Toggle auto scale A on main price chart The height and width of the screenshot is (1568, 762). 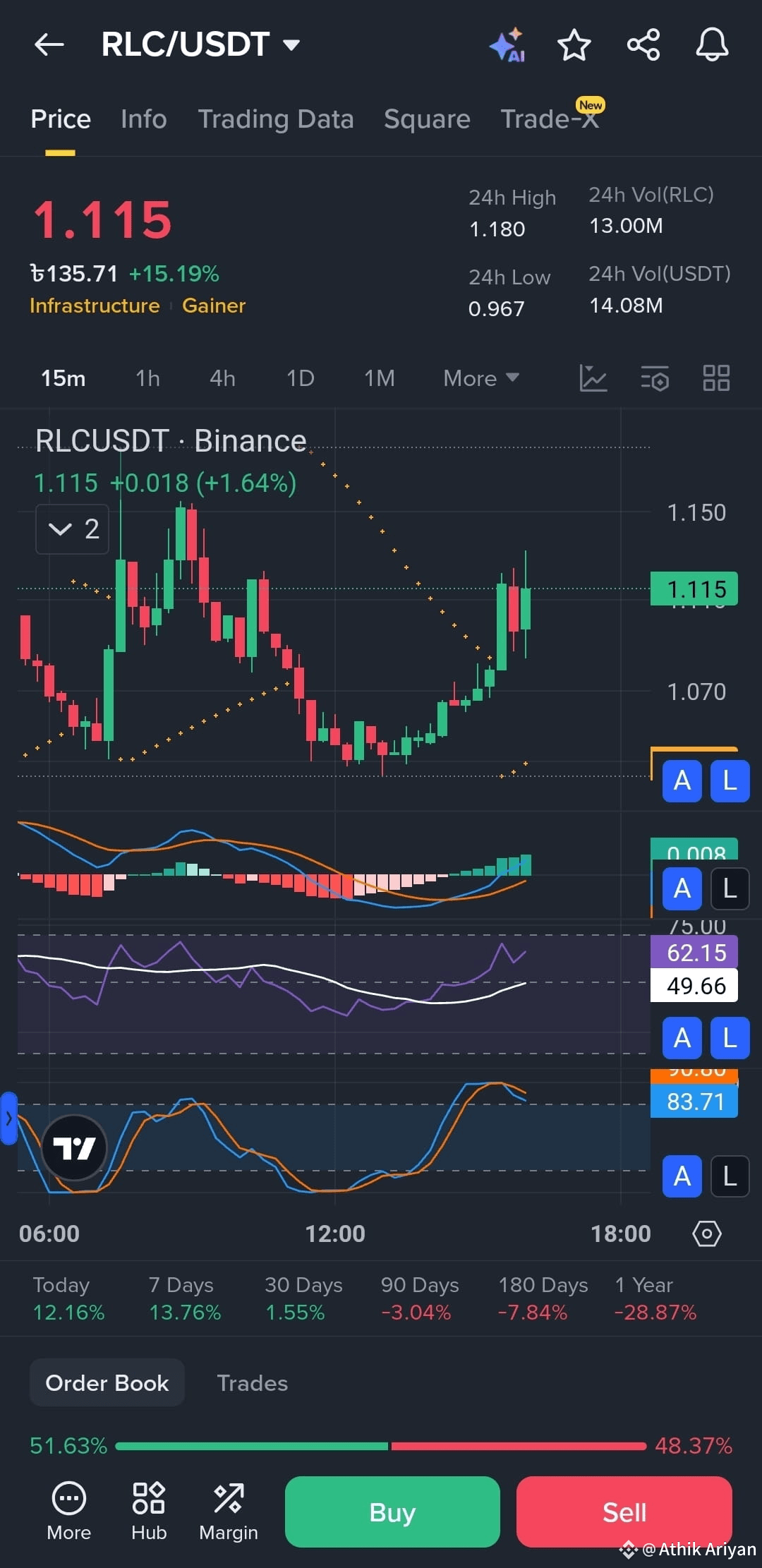click(682, 780)
